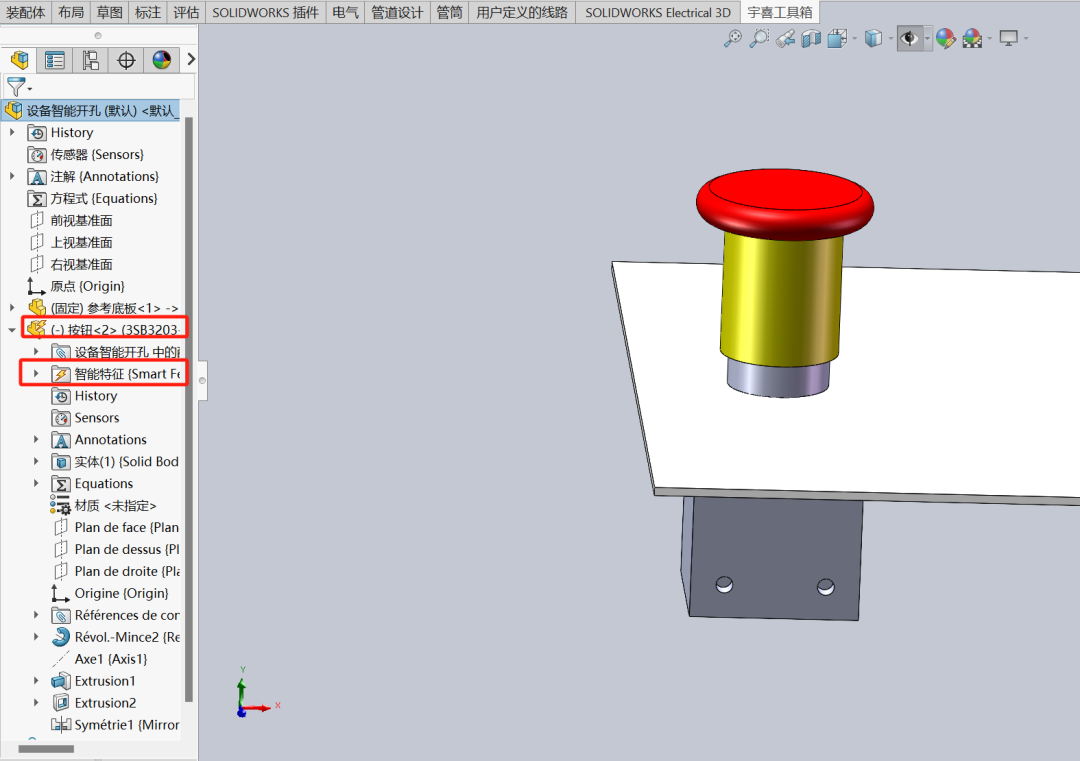This screenshot has width=1080, height=761.
Task: Collapse the 按钮<2> component node
Action: [x=12, y=328]
